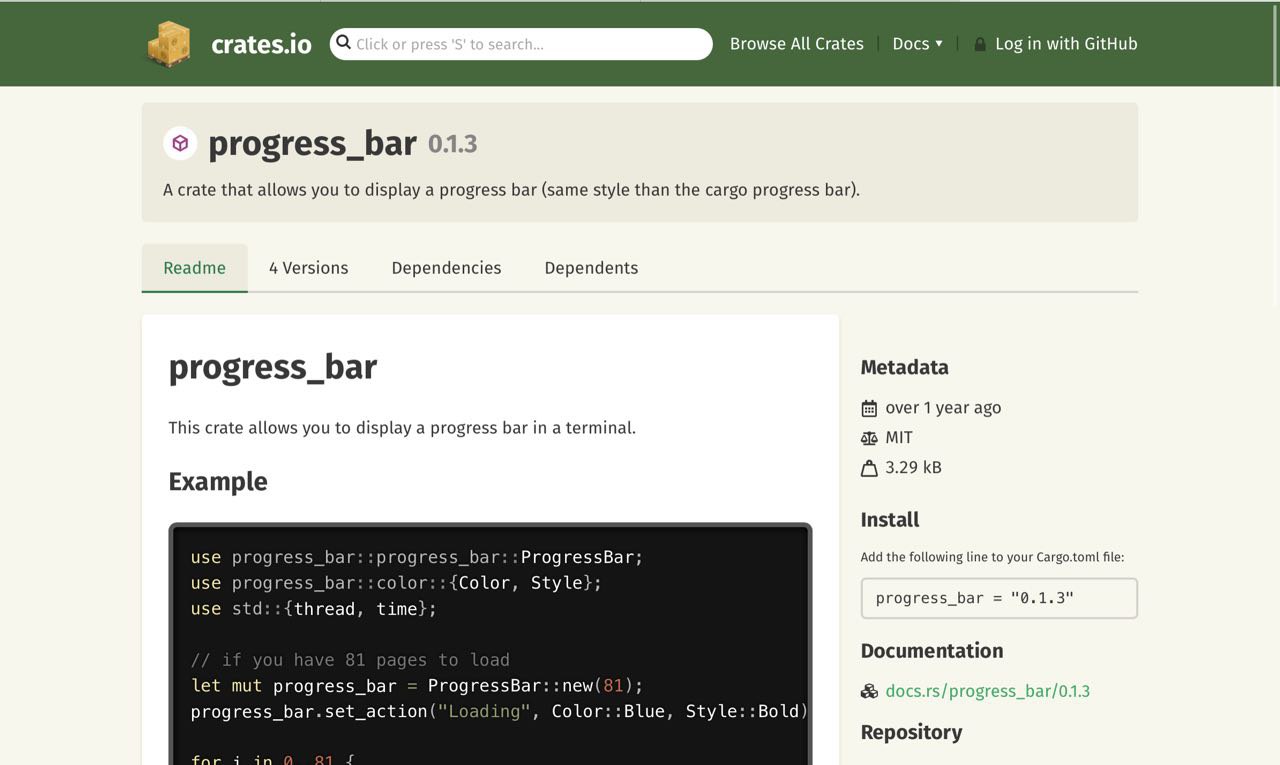Open the Docs dropdown menu
1280x765 pixels.
coord(917,44)
